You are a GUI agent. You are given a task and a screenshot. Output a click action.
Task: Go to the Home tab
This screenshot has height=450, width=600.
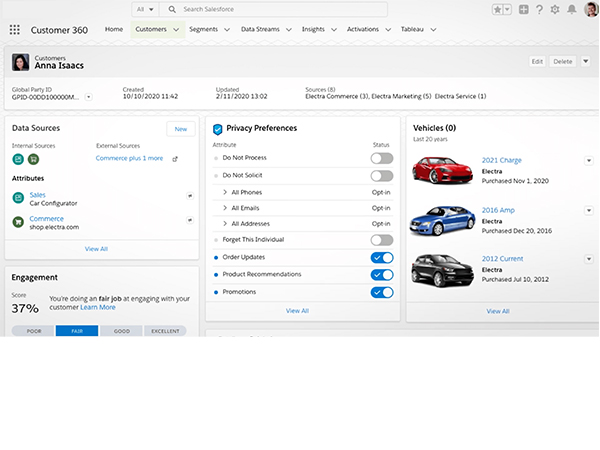pos(114,29)
